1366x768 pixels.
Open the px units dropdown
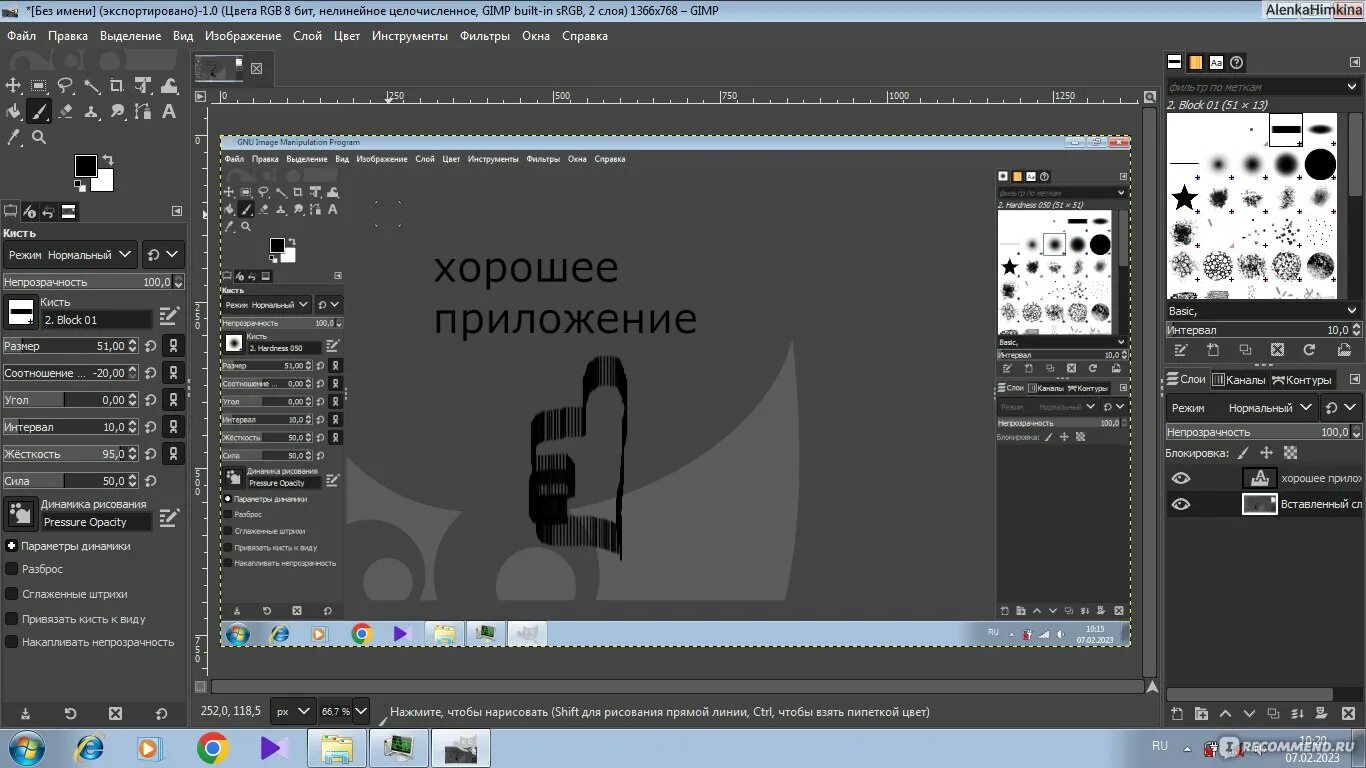tap(292, 711)
